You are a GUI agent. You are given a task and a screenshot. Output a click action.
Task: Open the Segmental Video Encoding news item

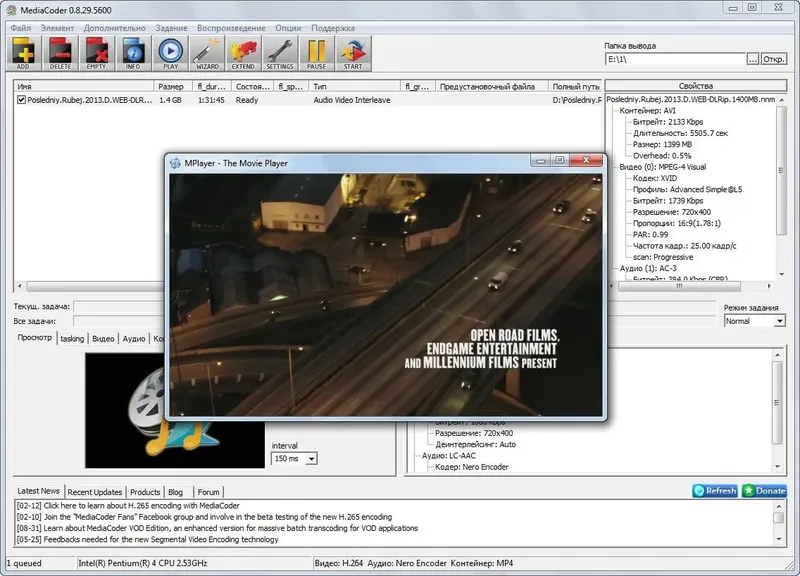point(147,539)
